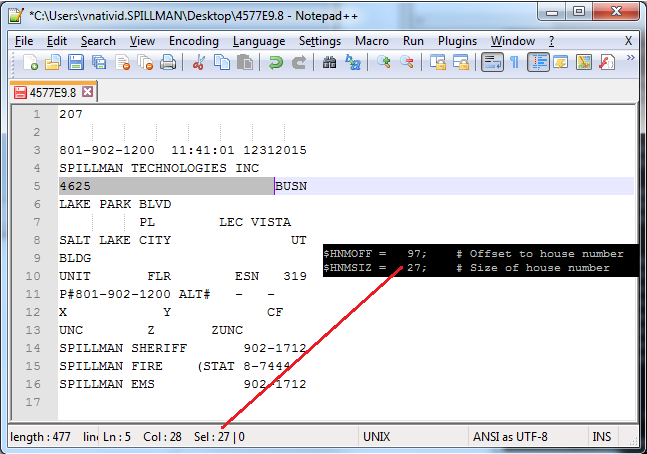Print the document using printer icon

[x=168, y=62]
